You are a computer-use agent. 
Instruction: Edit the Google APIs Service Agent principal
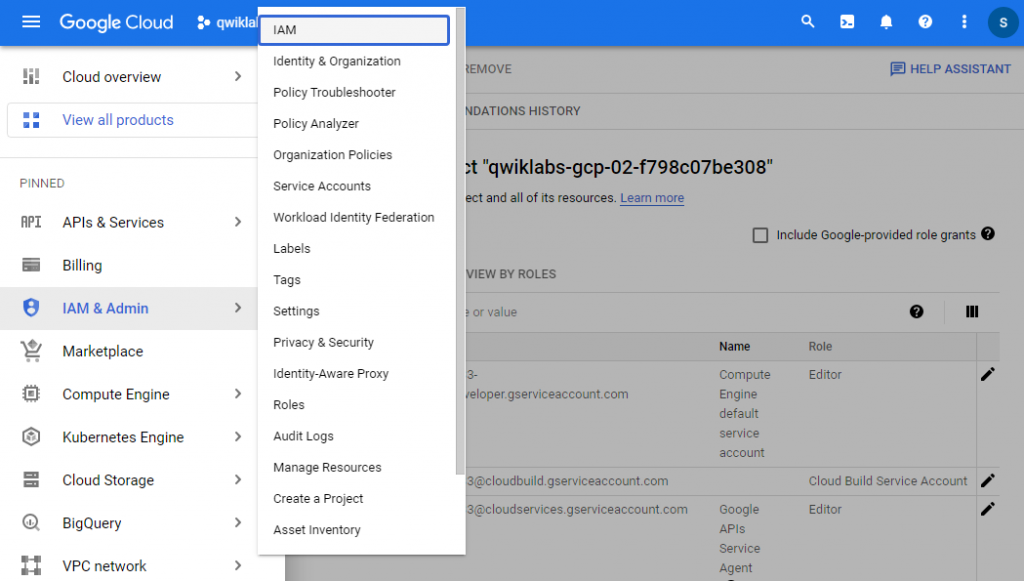click(987, 509)
